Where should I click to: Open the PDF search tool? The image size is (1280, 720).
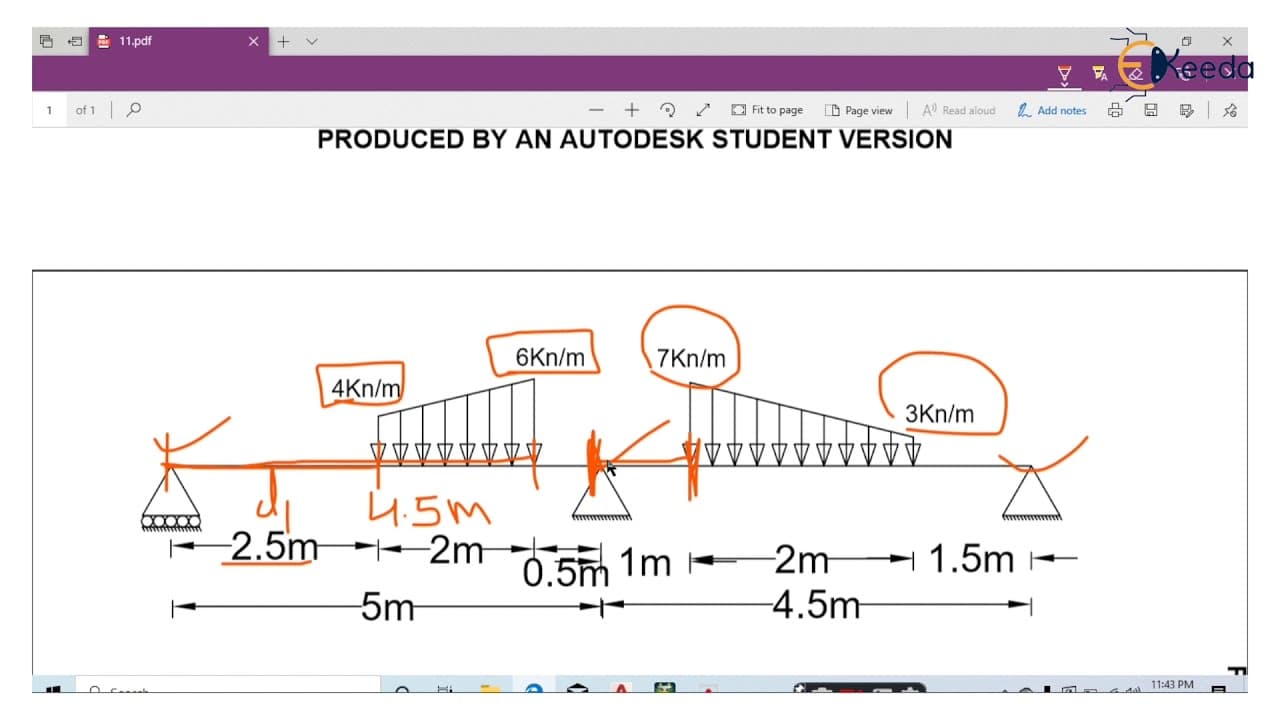click(x=134, y=110)
